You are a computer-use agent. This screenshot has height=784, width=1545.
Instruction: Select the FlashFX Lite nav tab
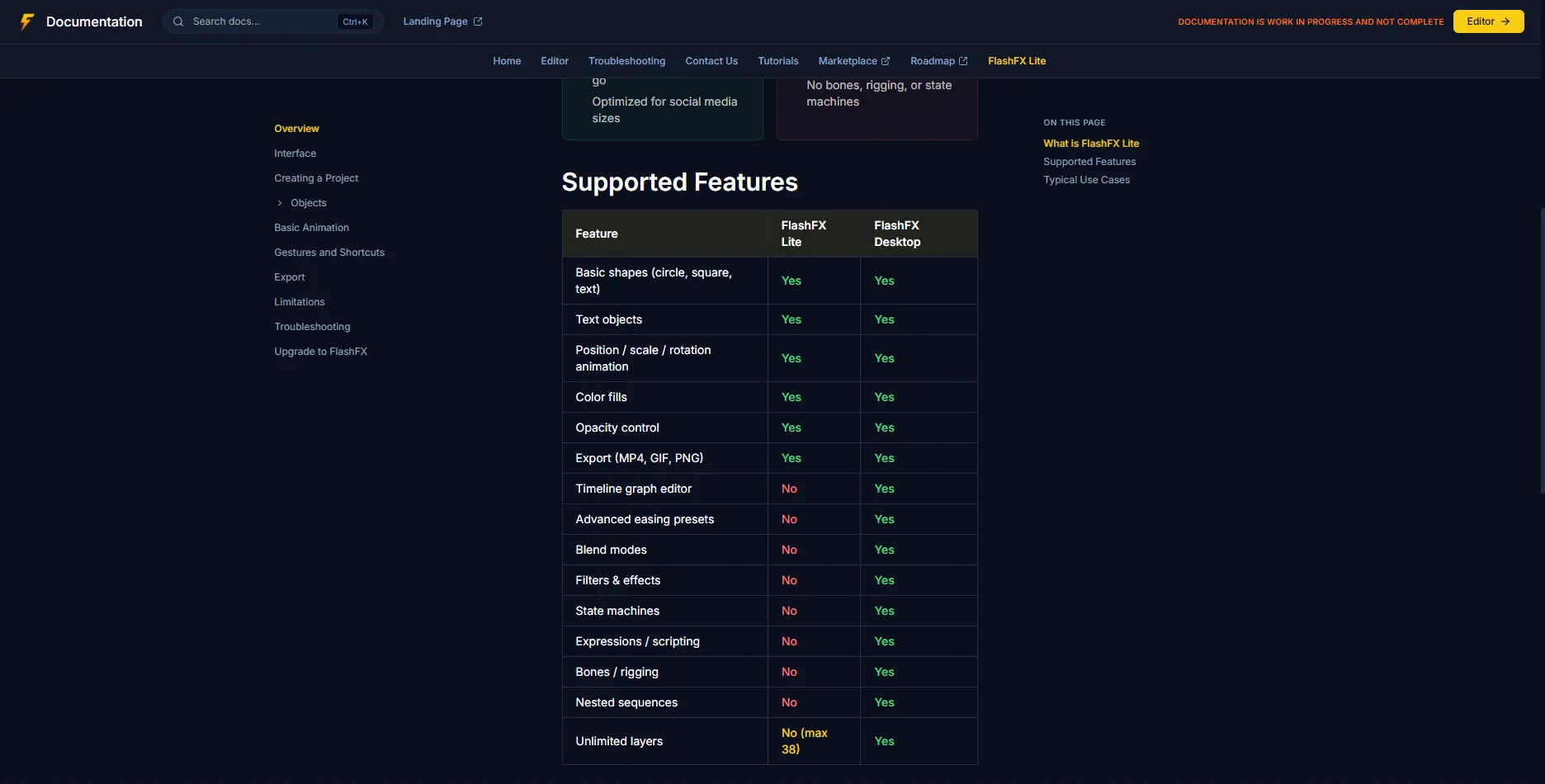point(1017,61)
